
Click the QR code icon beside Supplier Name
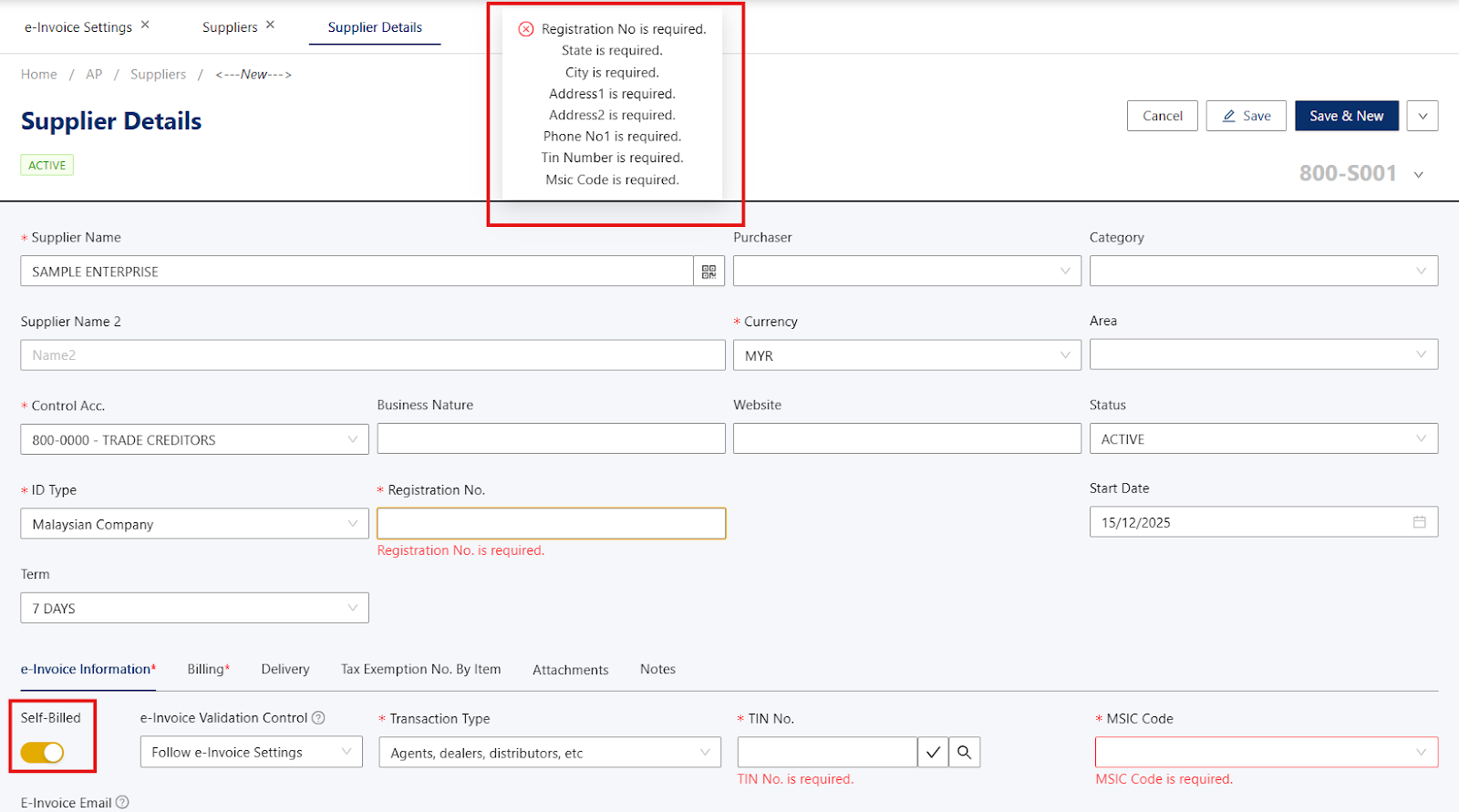709,272
